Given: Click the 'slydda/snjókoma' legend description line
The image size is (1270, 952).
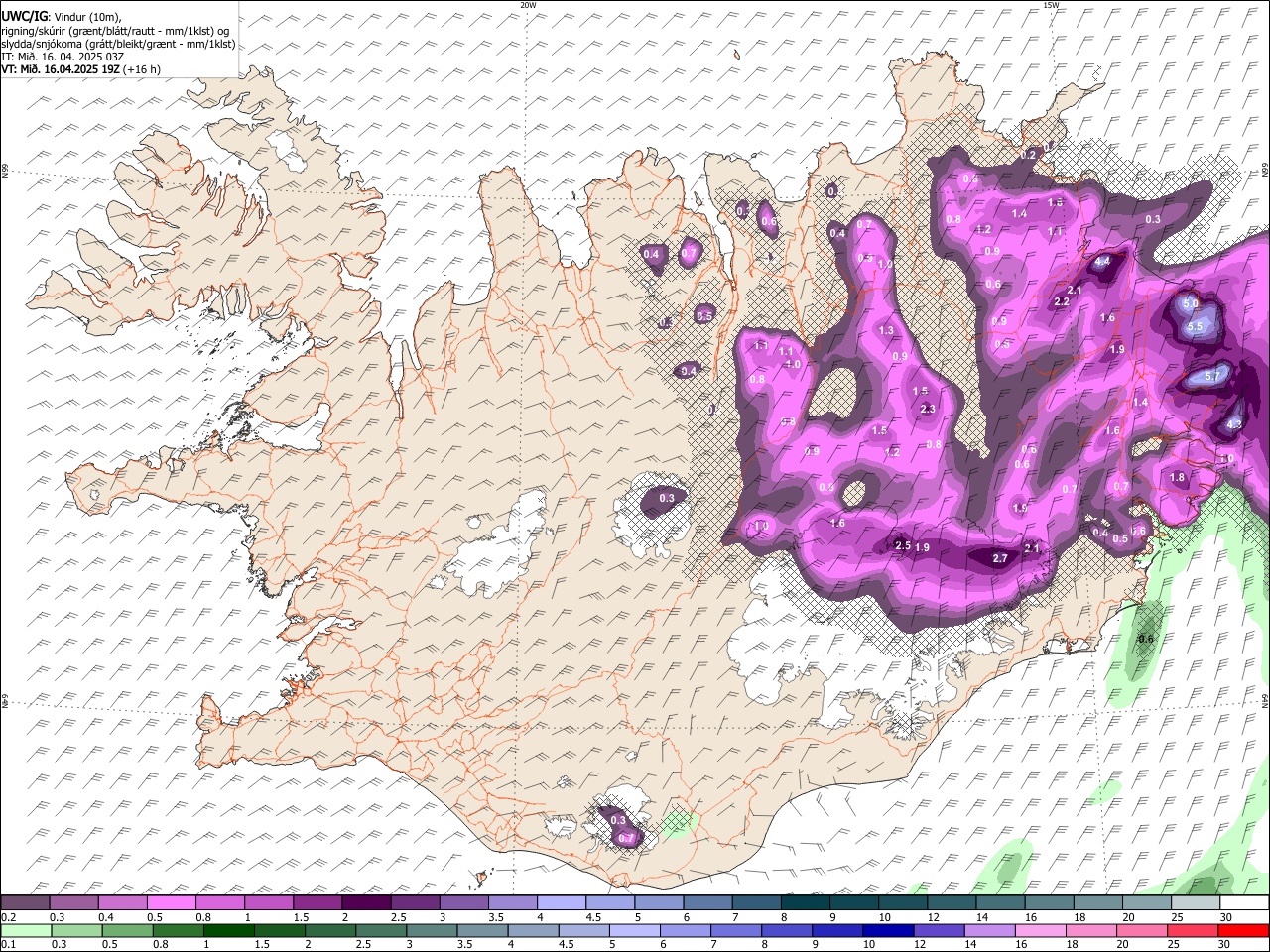Looking at the screenshot, I should click(x=118, y=44).
